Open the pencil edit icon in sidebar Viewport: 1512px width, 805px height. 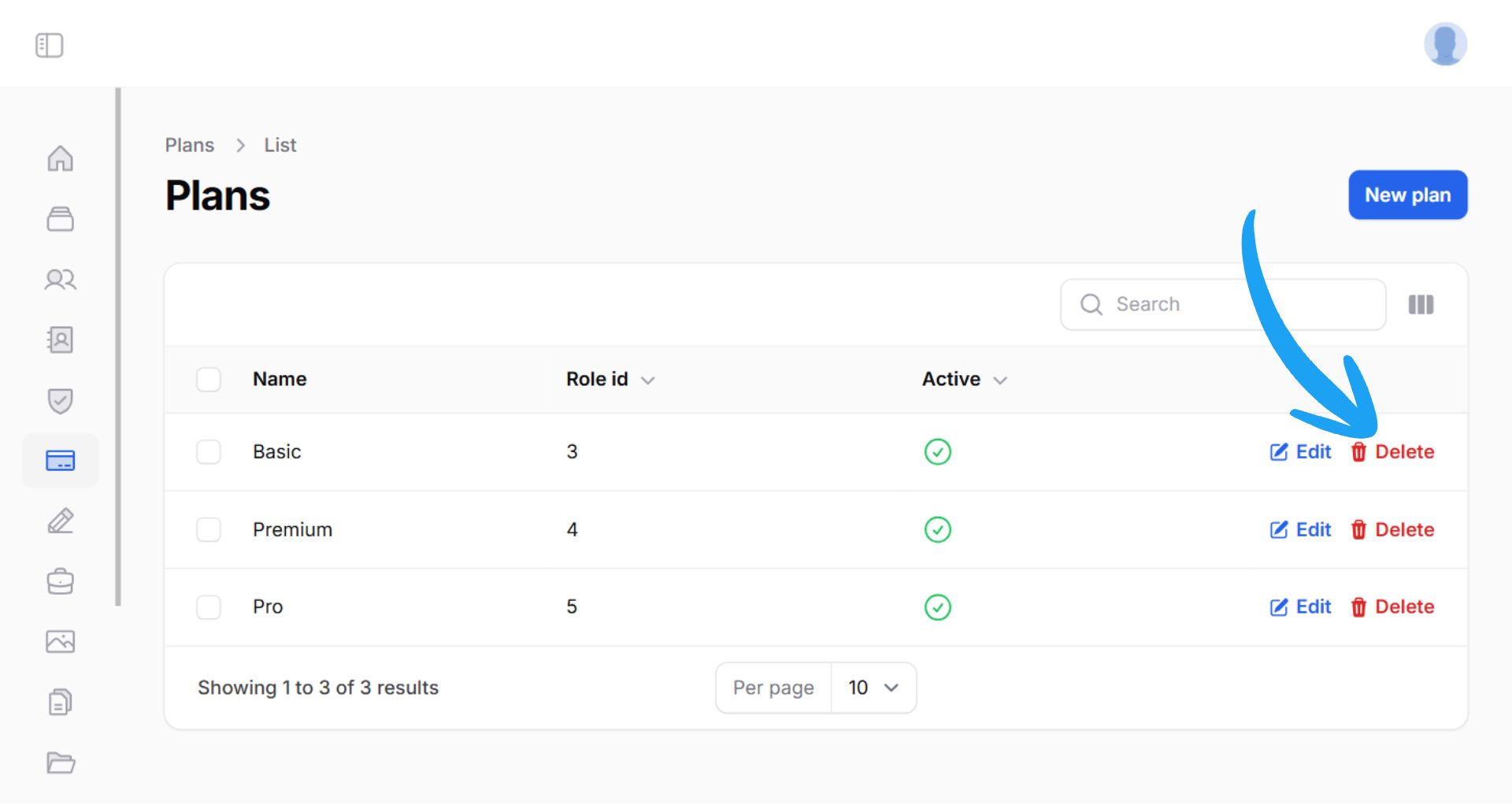[61, 521]
